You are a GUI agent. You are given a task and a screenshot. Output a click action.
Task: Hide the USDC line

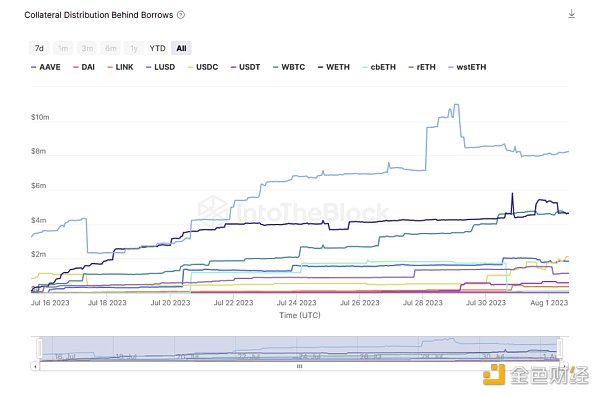click(203, 67)
